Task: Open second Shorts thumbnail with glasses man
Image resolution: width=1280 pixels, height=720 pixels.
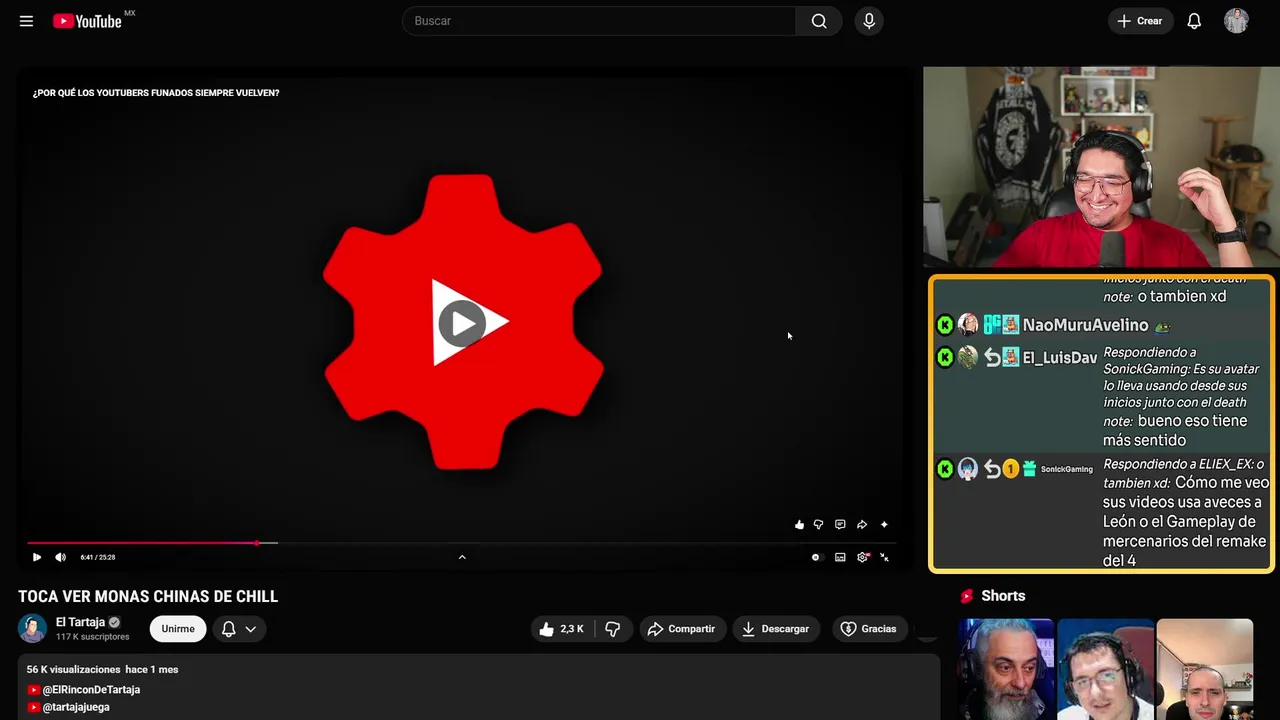Action: pyautogui.click(x=1105, y=669)
